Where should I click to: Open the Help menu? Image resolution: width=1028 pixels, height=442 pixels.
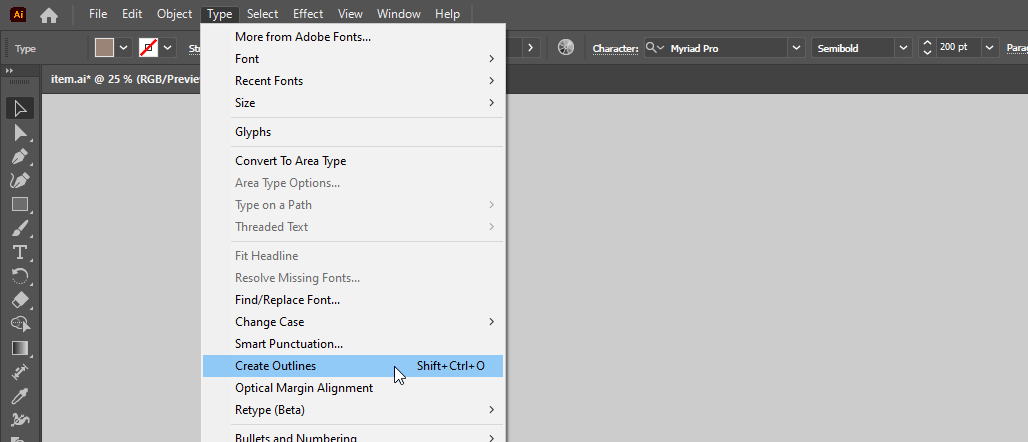click(x=447, y=14)
